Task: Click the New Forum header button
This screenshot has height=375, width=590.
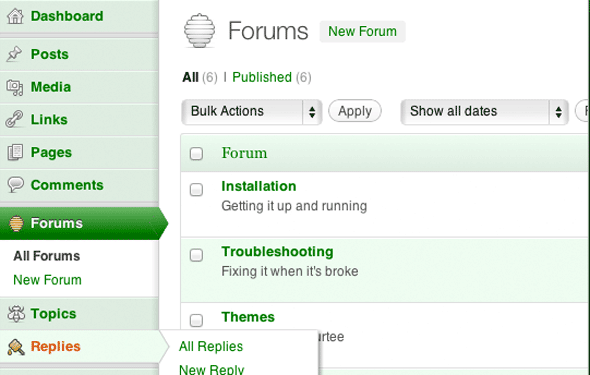Action: coord(362,32)
